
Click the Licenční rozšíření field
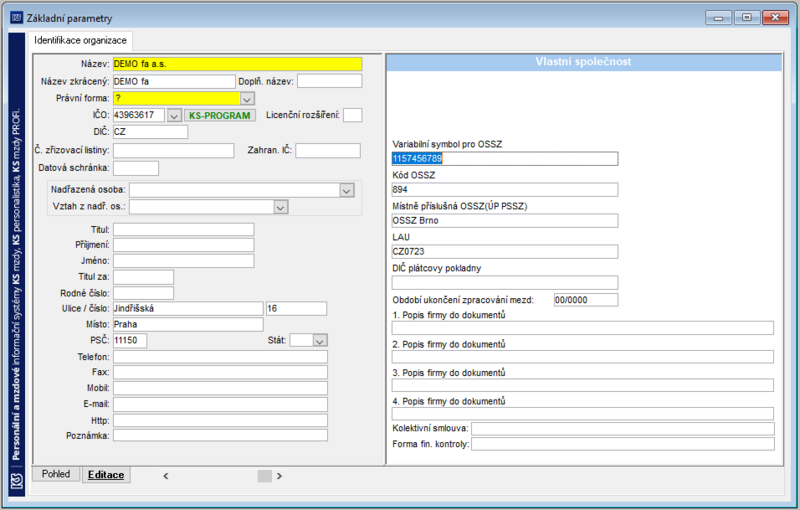pyautogui.click(x=353, y=115)
